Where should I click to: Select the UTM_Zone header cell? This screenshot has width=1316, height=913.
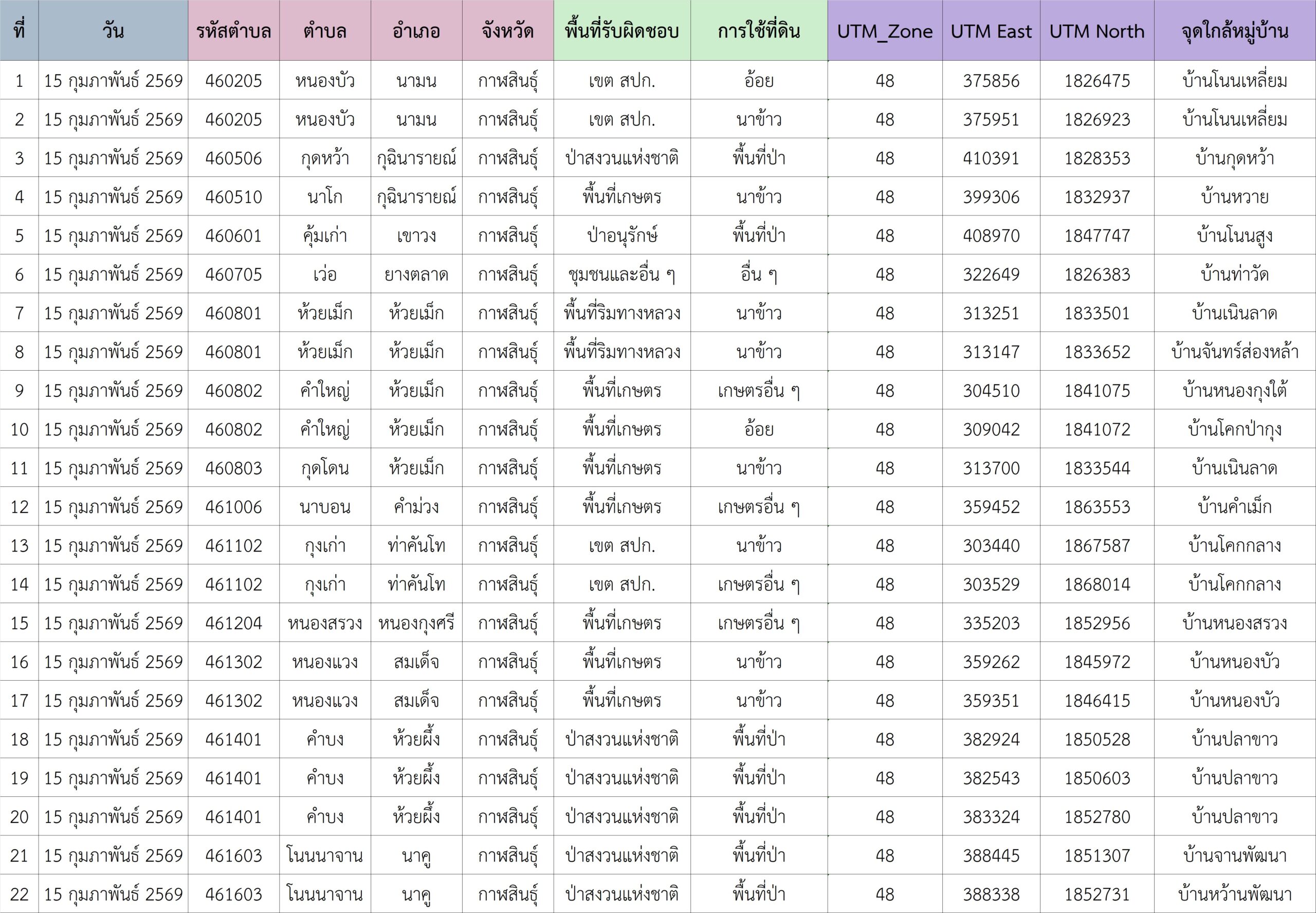pyautogui.click(x=884, y=30)
